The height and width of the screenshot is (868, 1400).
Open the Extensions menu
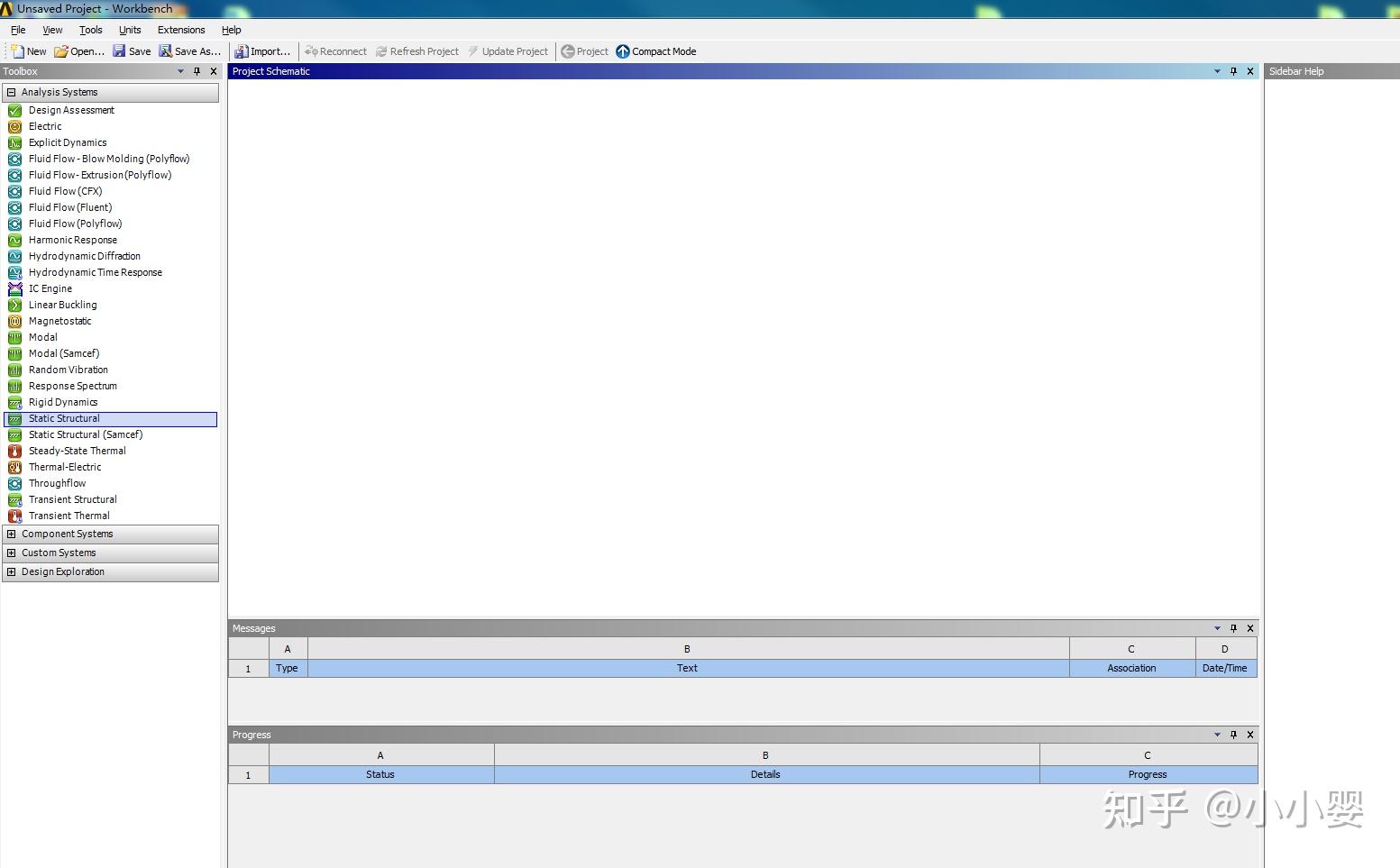pyautogui.click(x=180, y=30)
